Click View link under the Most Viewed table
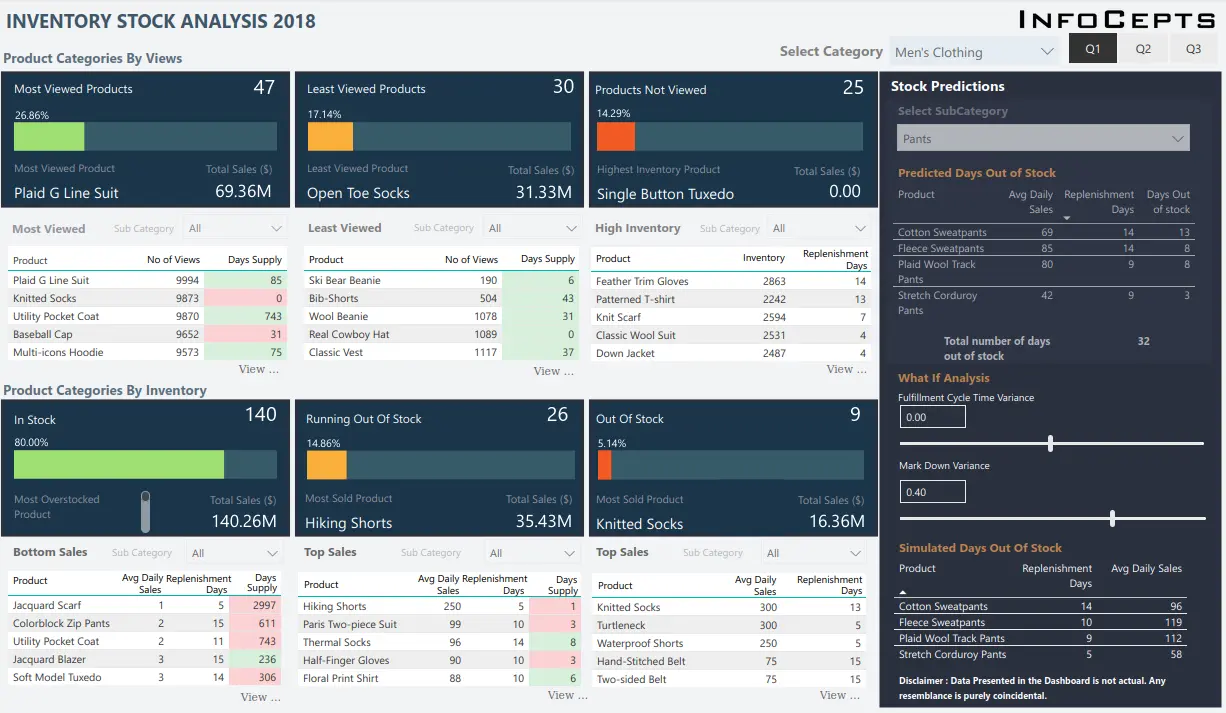Viewport: 1226px width, 713px height. coord(259,369)
